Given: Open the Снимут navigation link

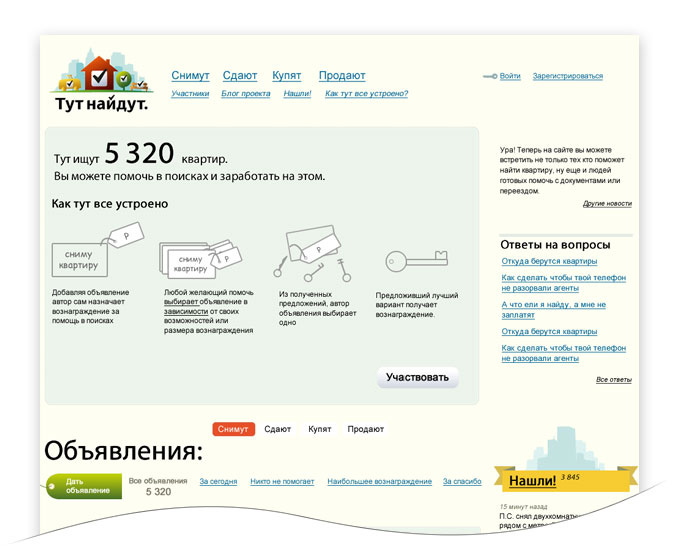Looking at the screenshot, I should (190, 76).
